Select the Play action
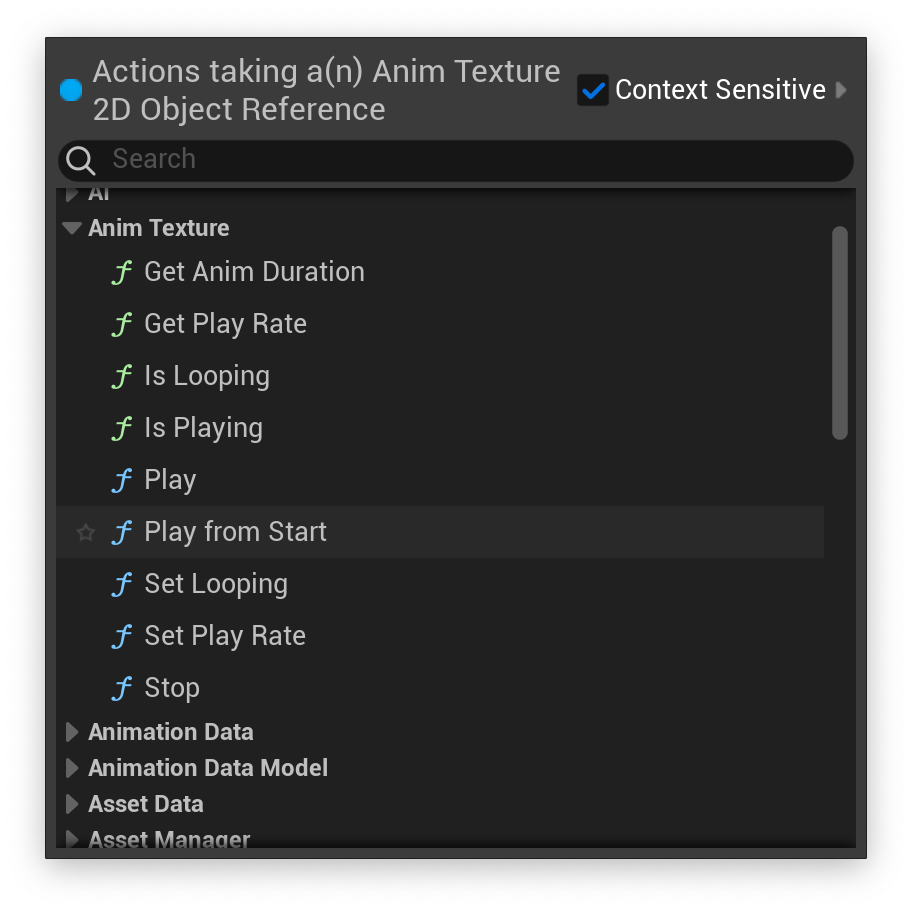This screenshot has width=912, height=912. pyautogui.click(x=440, y=480)
